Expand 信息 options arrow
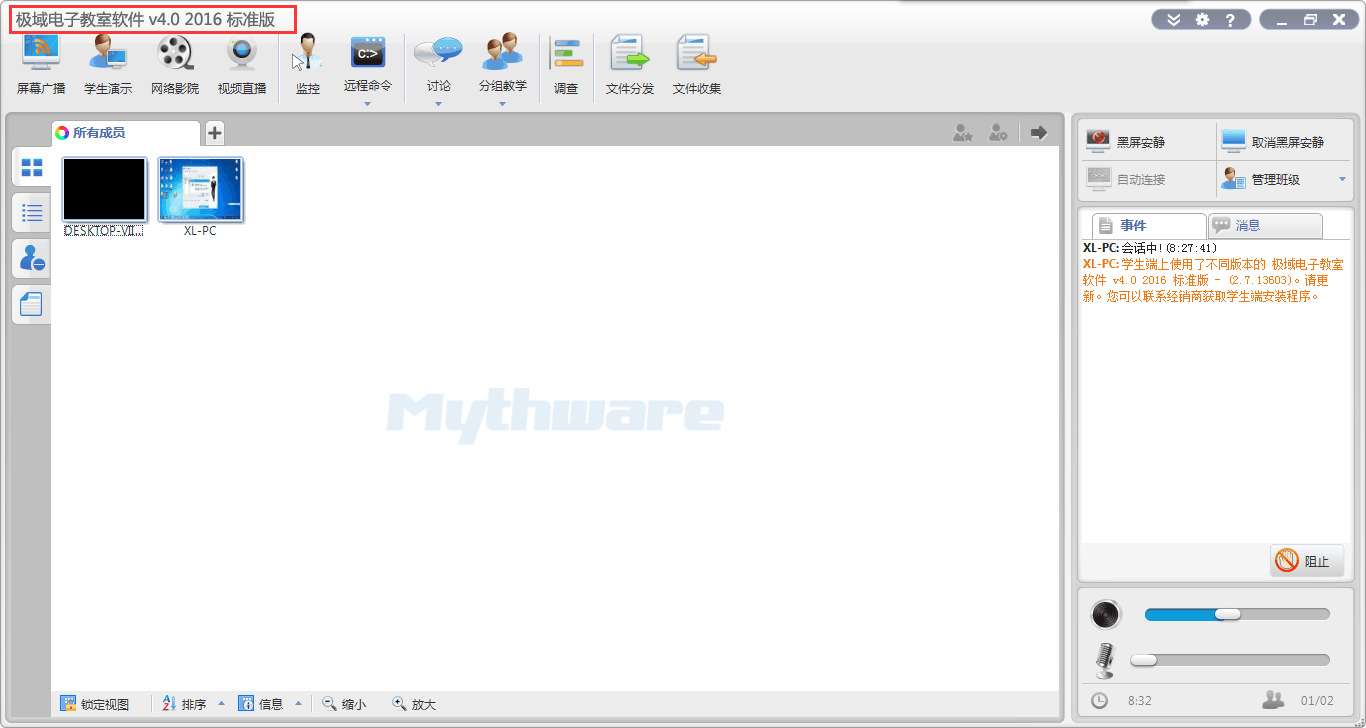 point(298,704)
